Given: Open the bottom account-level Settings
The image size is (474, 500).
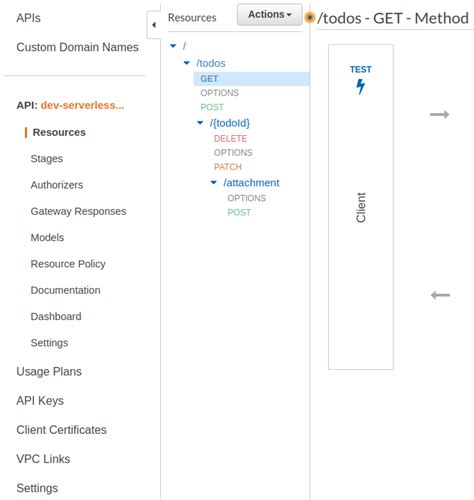Looking at the screenshot, I should [37, 488].
